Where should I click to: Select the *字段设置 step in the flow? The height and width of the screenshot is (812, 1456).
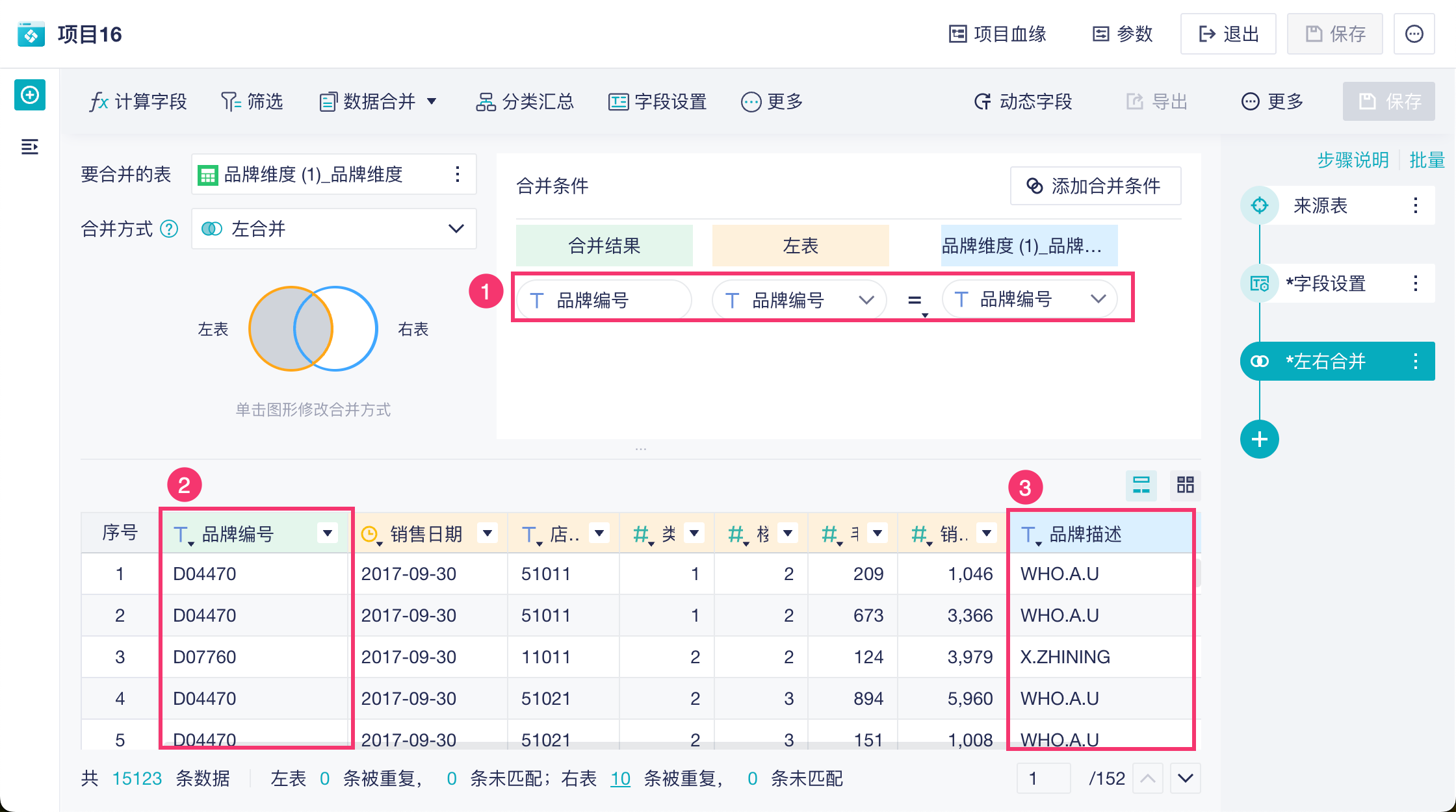[1325, 284]
